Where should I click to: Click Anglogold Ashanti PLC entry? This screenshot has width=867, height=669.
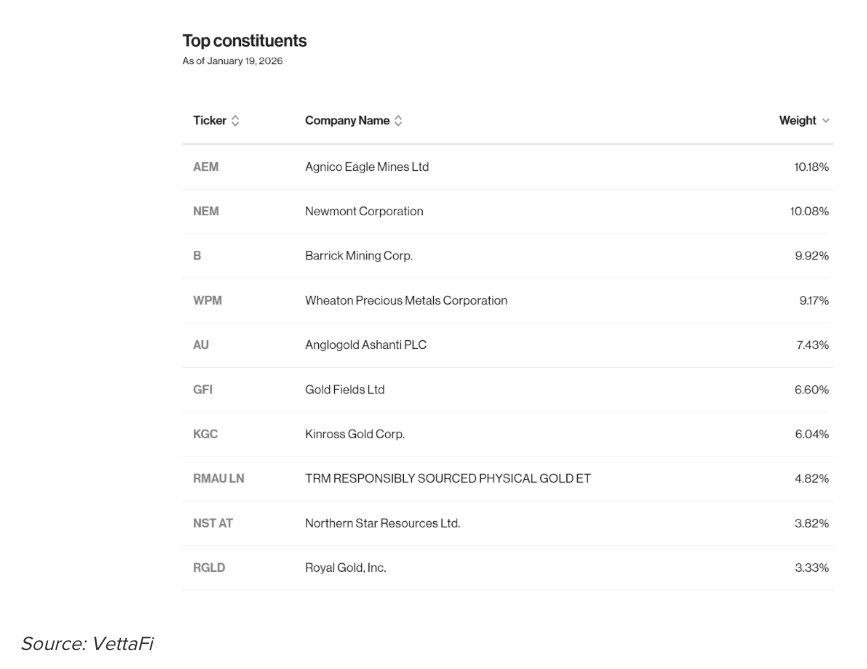366,345
